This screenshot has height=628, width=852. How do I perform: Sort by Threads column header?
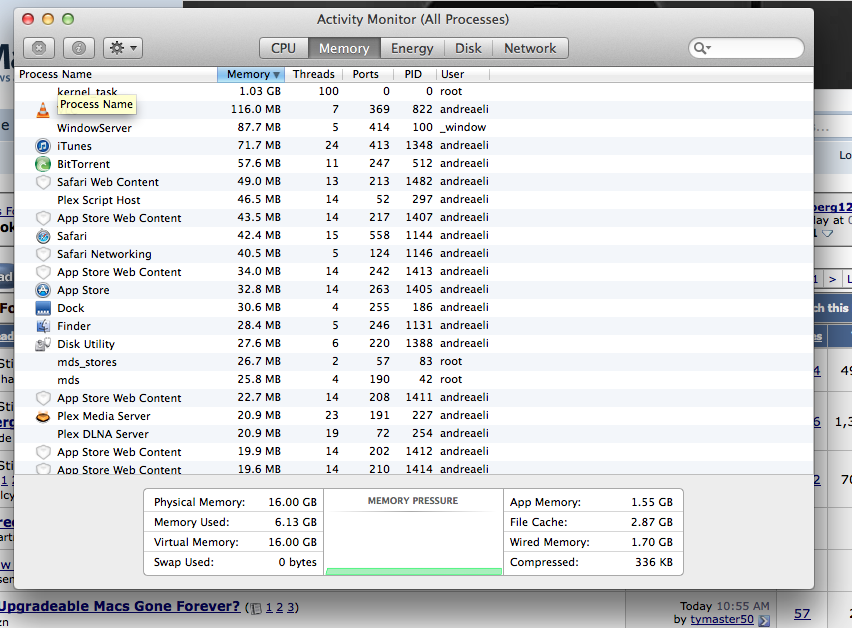click(x=314, y=74)
